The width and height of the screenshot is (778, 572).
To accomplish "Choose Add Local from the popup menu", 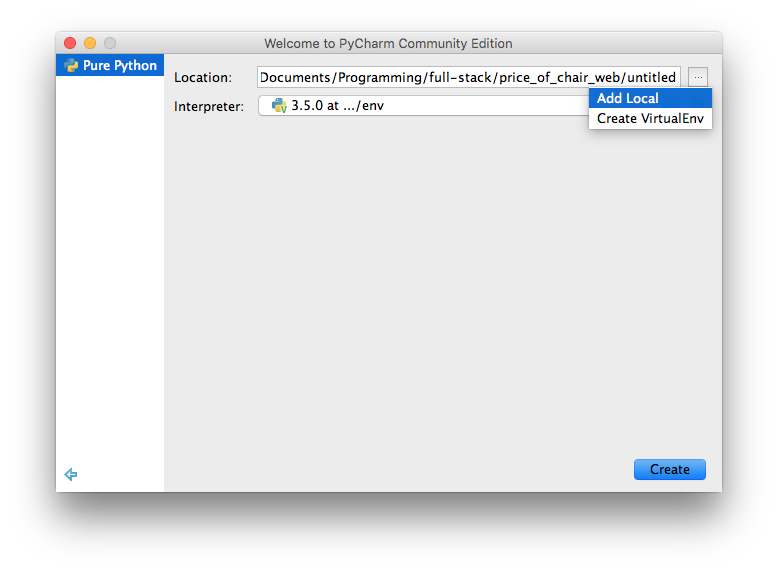I will [x=650, y=98].
